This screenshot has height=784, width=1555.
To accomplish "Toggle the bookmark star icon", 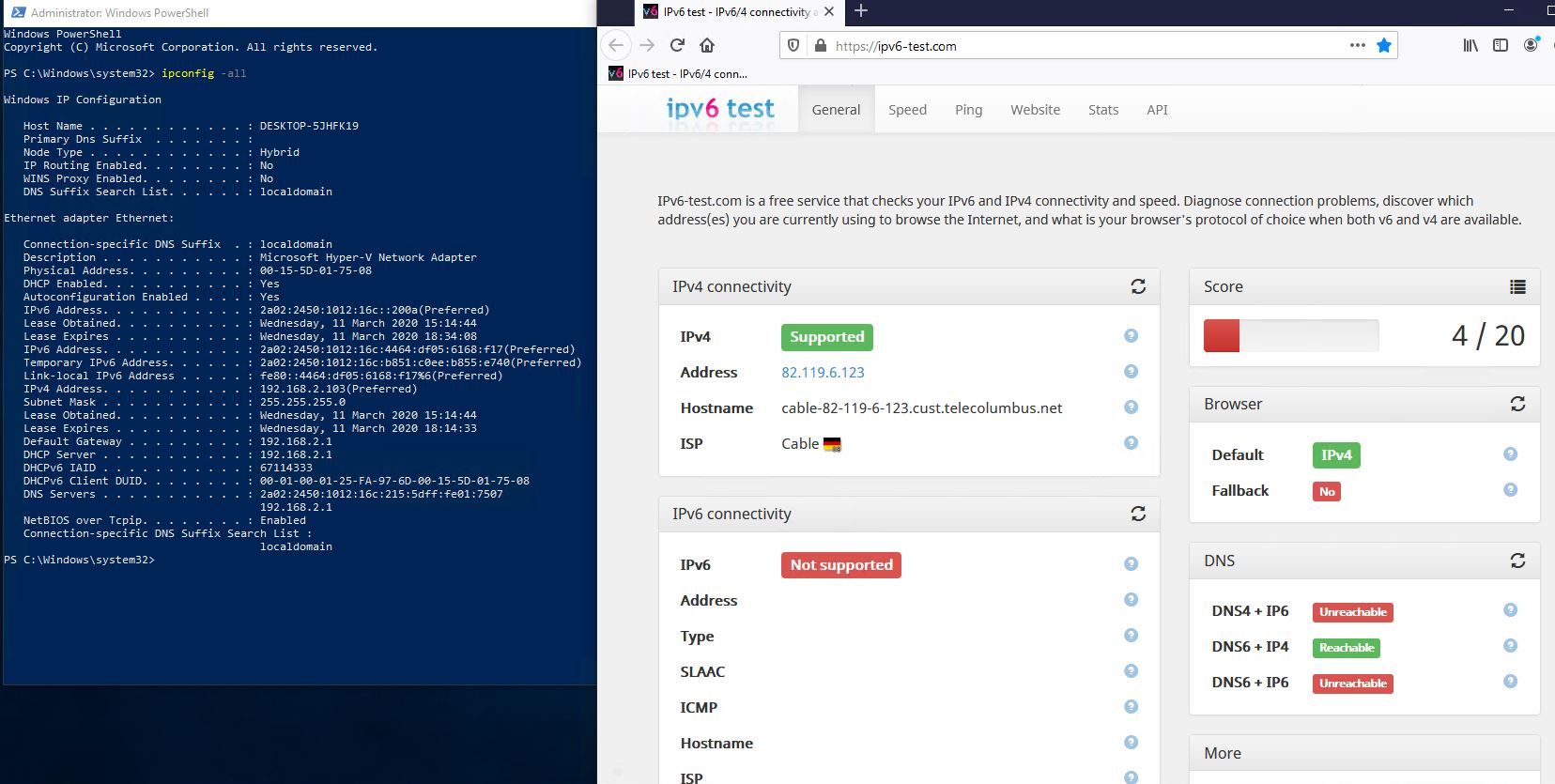I will [x=1384, y=45].
